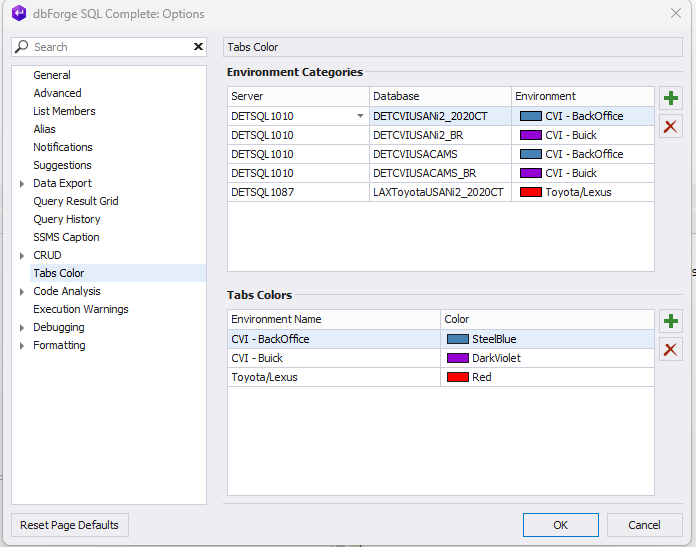Click the Color column header

[x=547, y=319]
